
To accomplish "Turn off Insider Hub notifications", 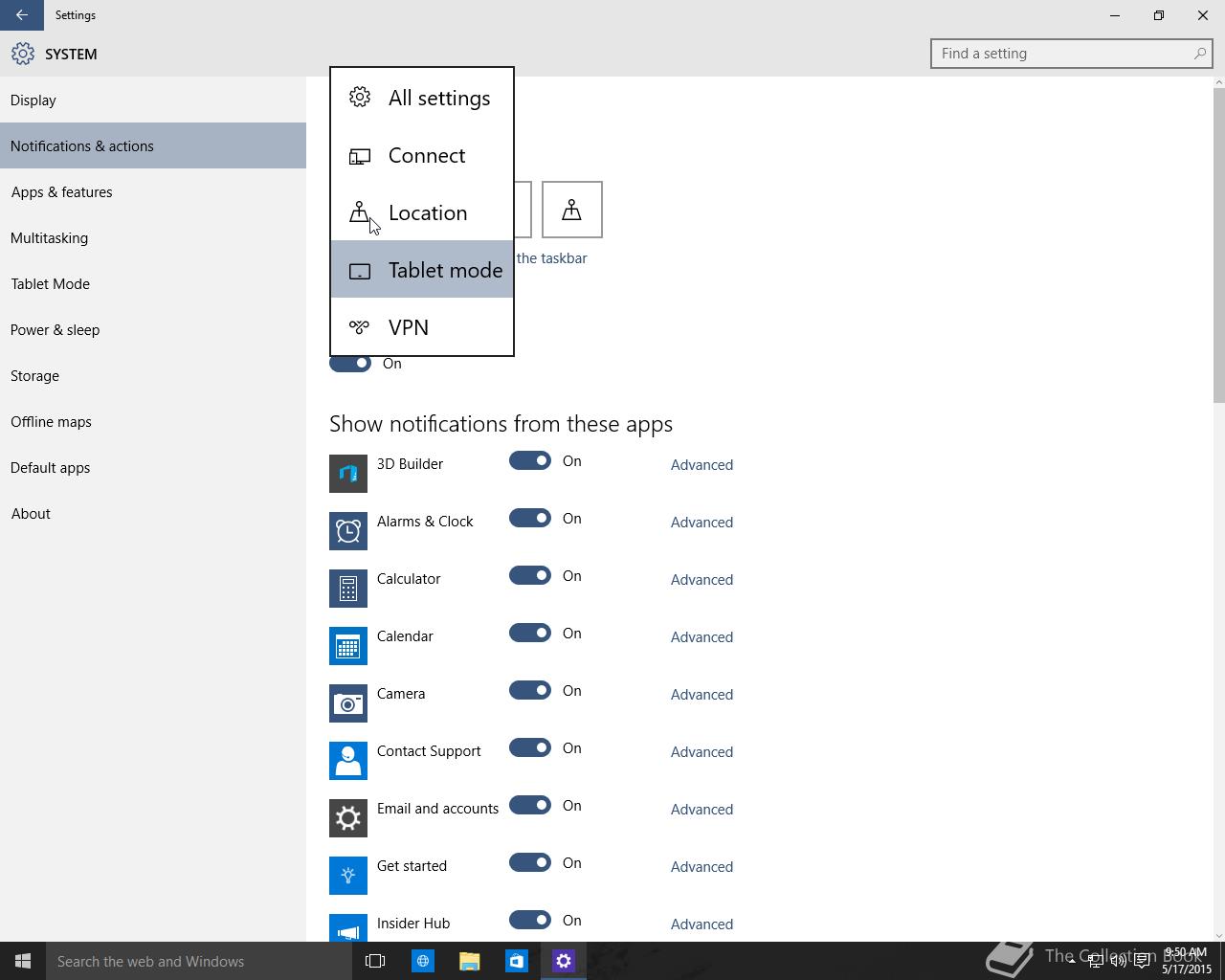I will 530,921.
